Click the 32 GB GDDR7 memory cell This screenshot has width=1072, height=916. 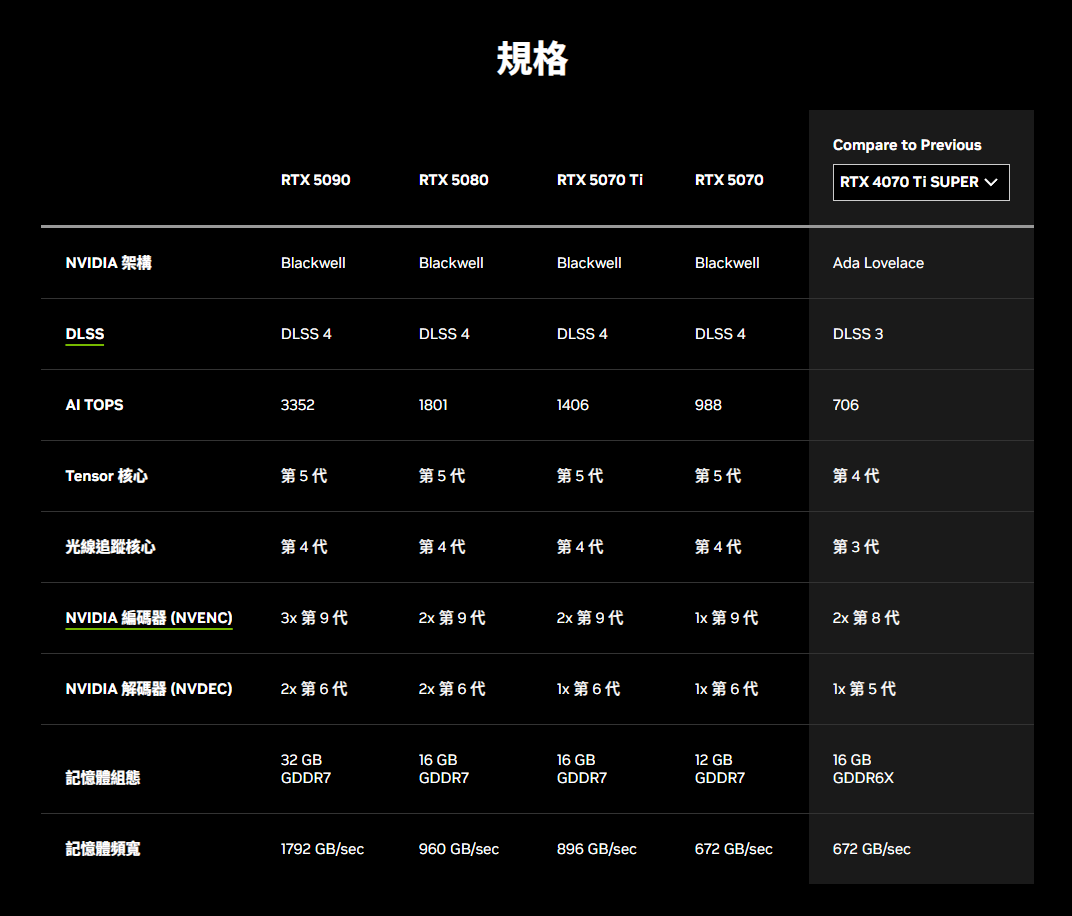[x=306, y=769]
